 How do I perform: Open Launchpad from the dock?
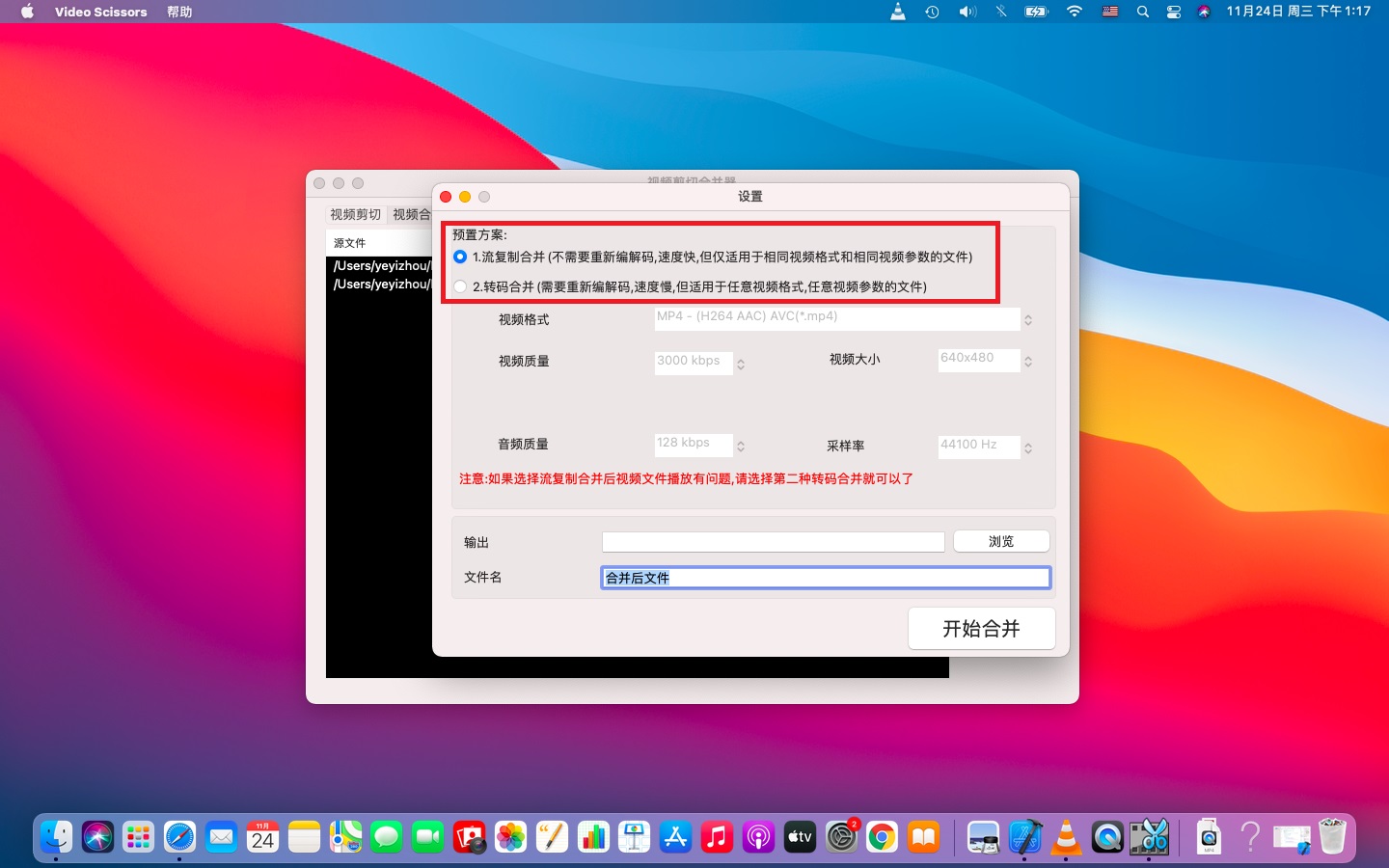point(139,837)
